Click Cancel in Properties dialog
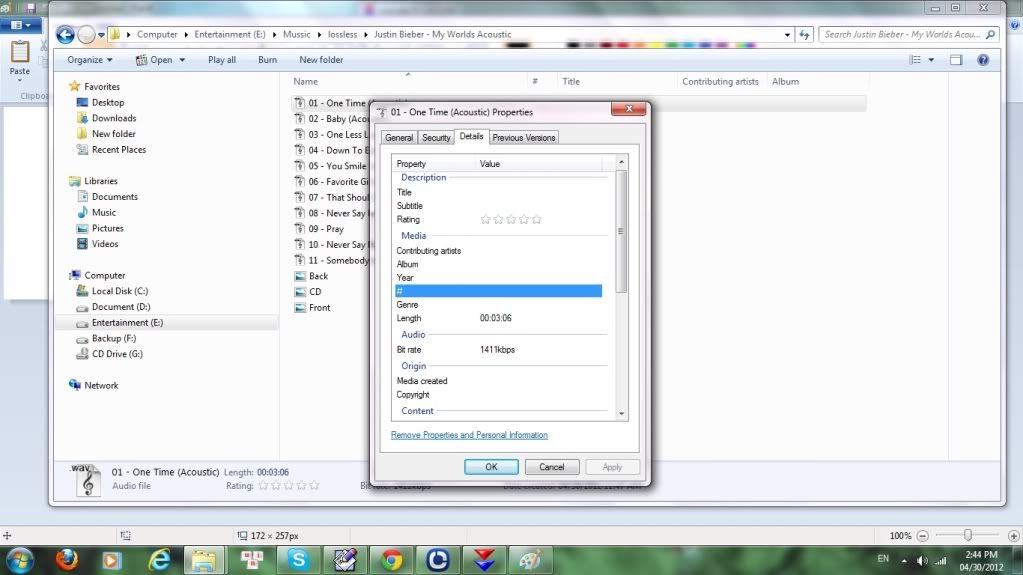This screenshot has width=1023, height=575. pyautogui.click(x=551, y=467)
